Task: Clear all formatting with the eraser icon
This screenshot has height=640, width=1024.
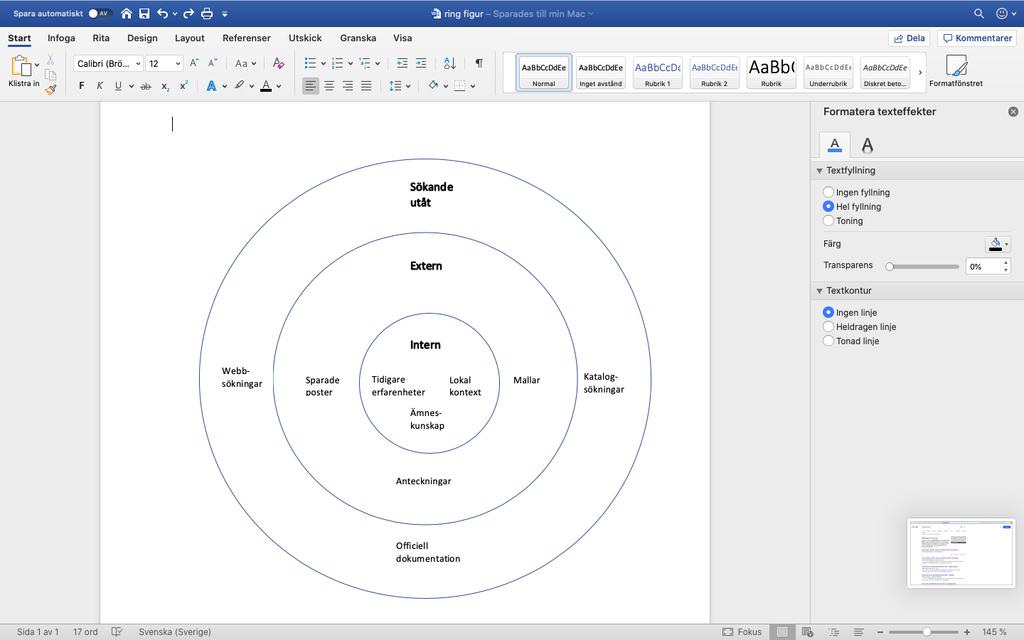Action: point(278,63)
